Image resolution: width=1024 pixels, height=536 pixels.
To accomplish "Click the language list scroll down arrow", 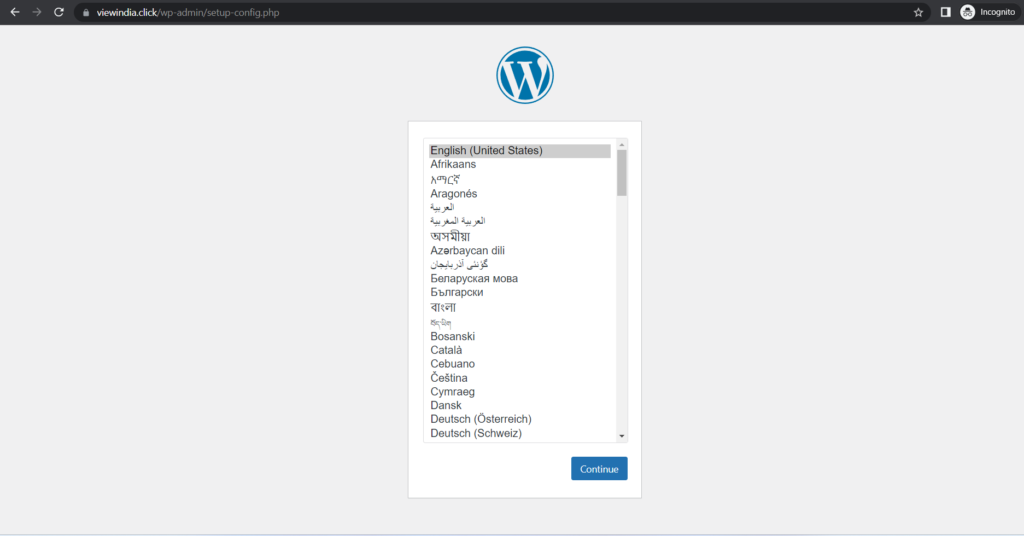I will pyautogui.click(x=622, y=435).
